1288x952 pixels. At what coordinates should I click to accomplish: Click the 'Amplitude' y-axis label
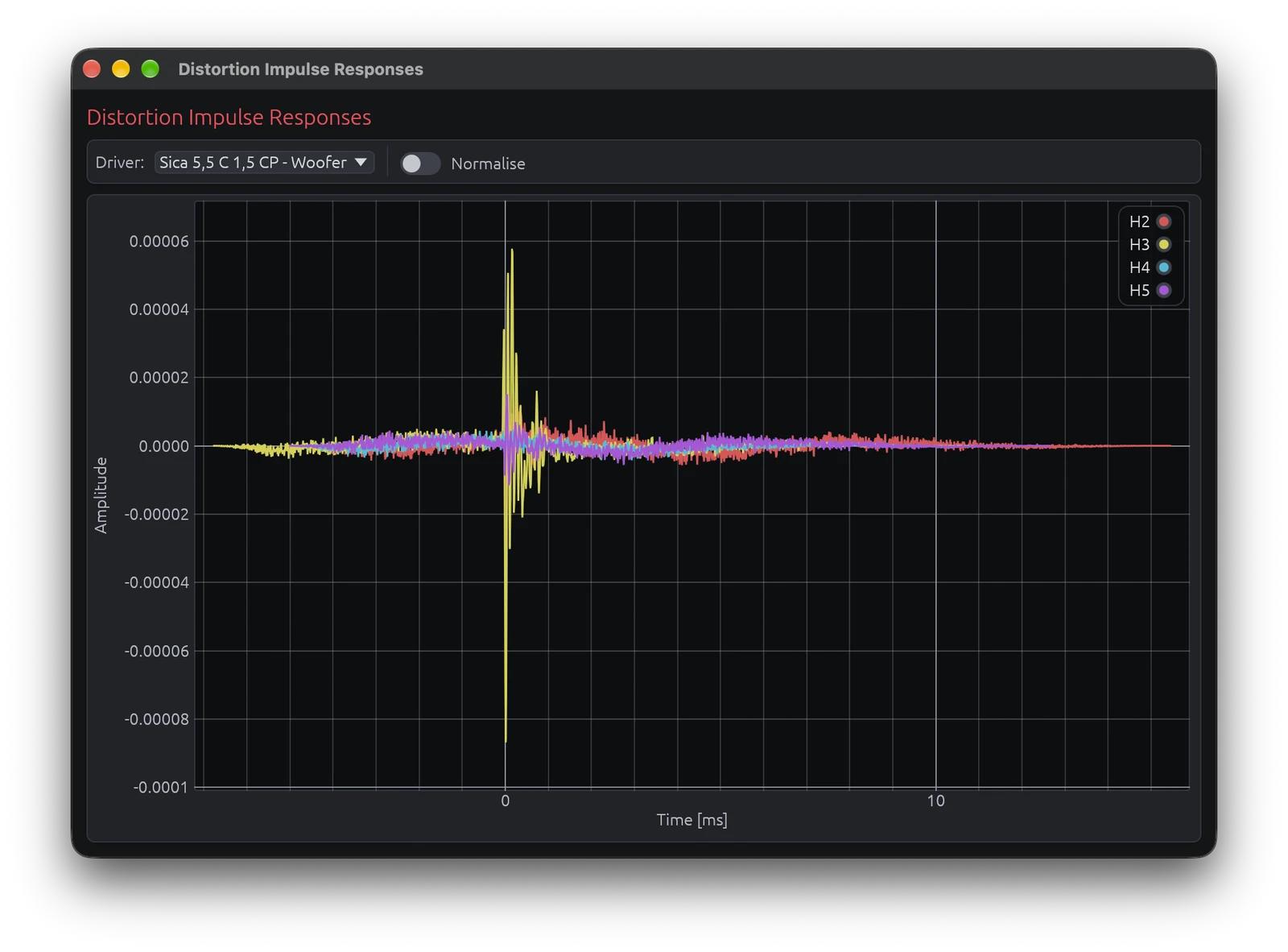click(x=101, y=495)
